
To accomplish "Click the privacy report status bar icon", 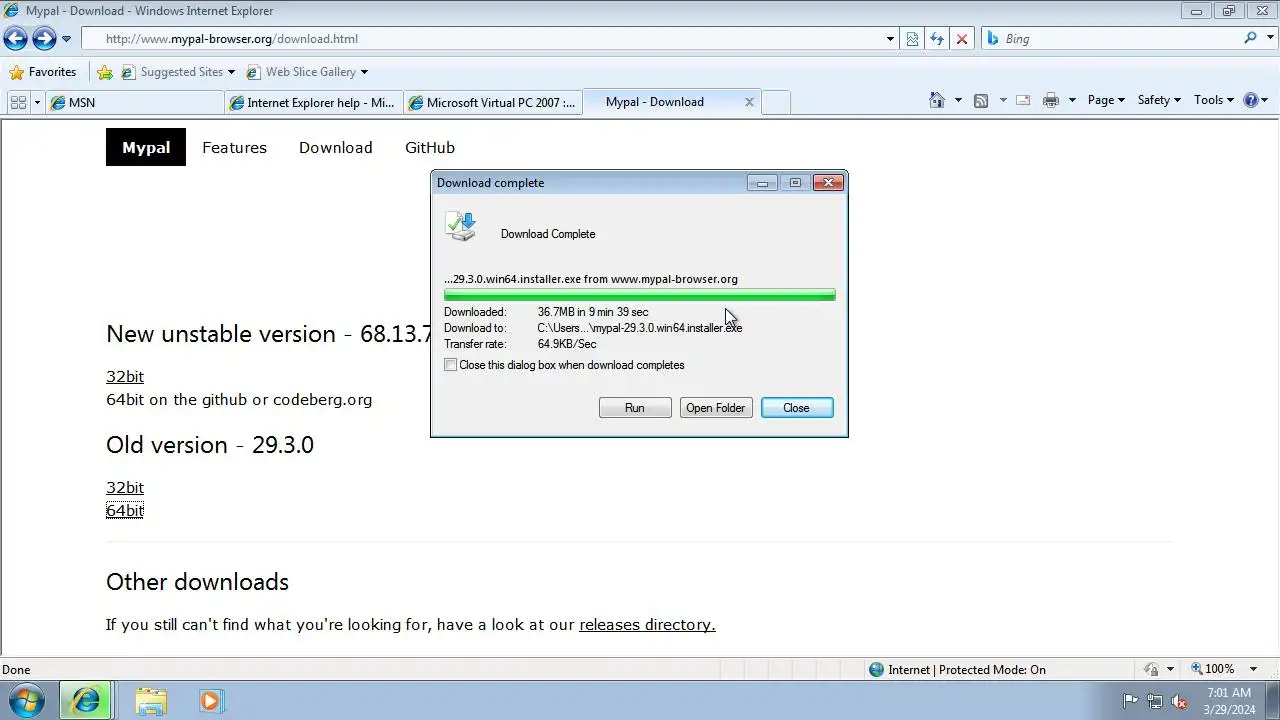I will click(x=1150, y=670).
